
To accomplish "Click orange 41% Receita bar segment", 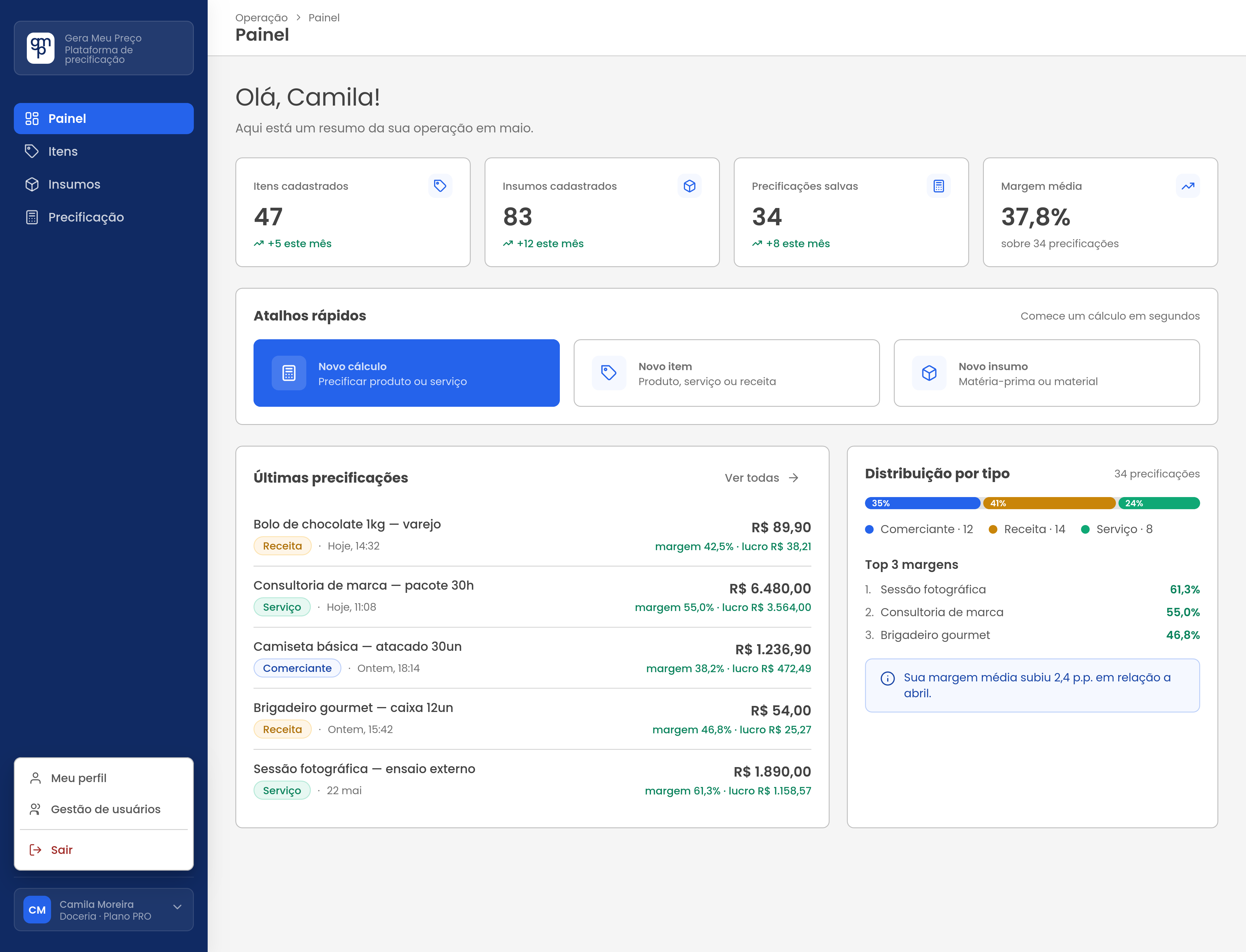I will (x=1049, y=503).
